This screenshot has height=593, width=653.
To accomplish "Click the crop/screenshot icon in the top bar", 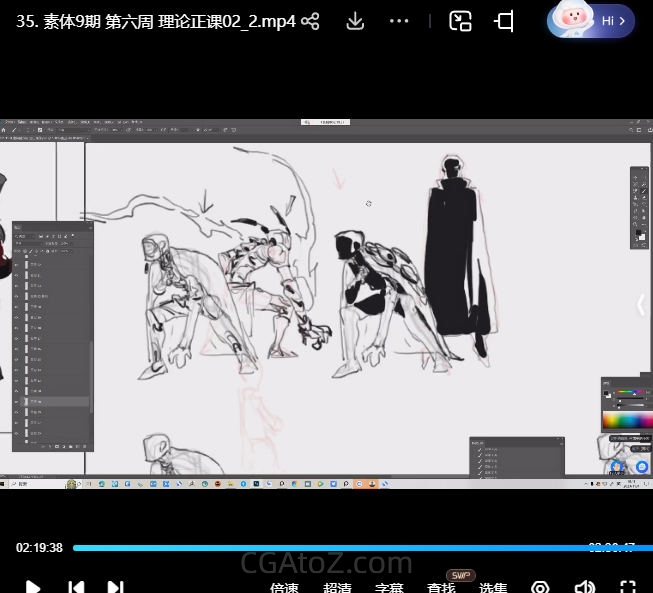I will click(x=505, y=21).
